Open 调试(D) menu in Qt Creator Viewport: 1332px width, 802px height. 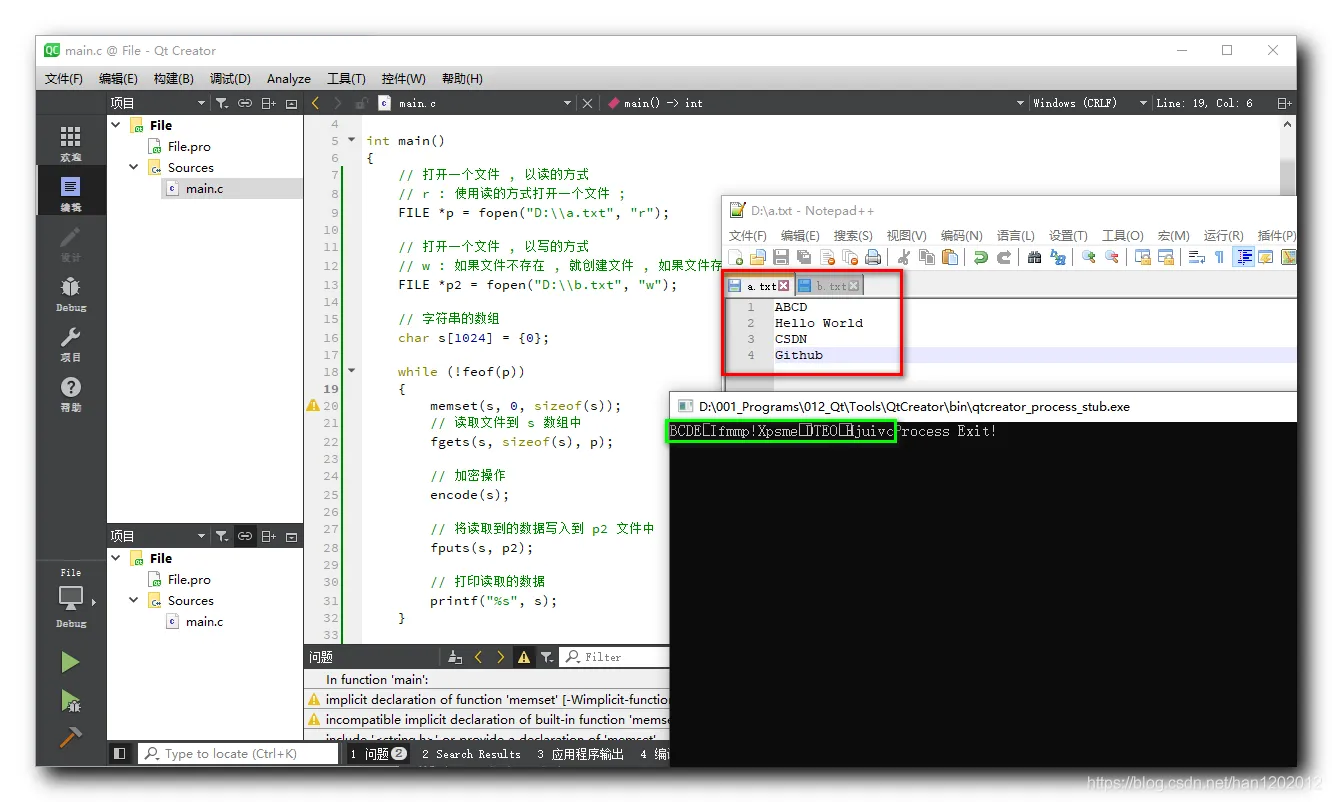(x=230, y=79)
